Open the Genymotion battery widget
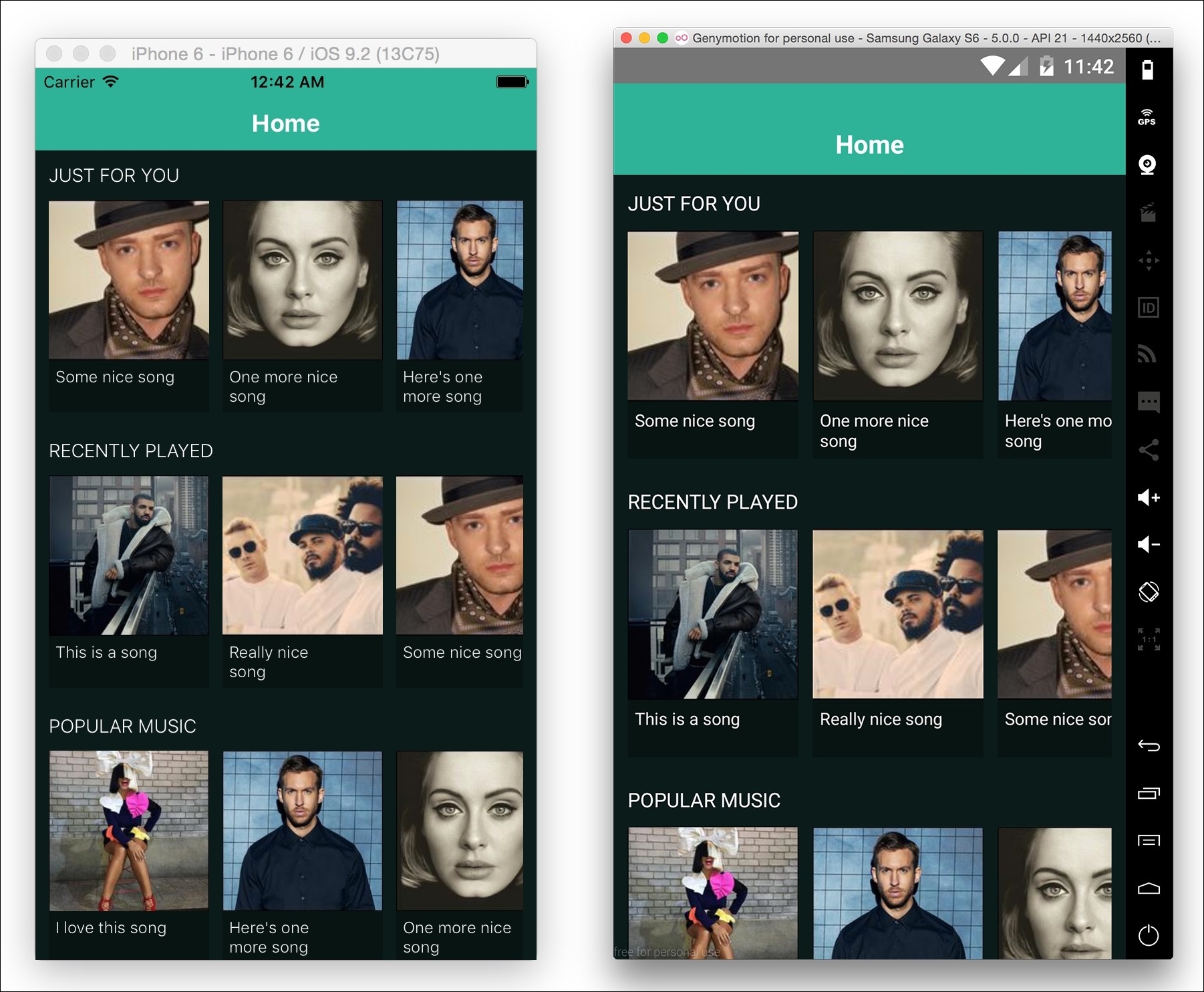Image resolution: width=1204 pixels, height=992 pixels. point(1147,70)
